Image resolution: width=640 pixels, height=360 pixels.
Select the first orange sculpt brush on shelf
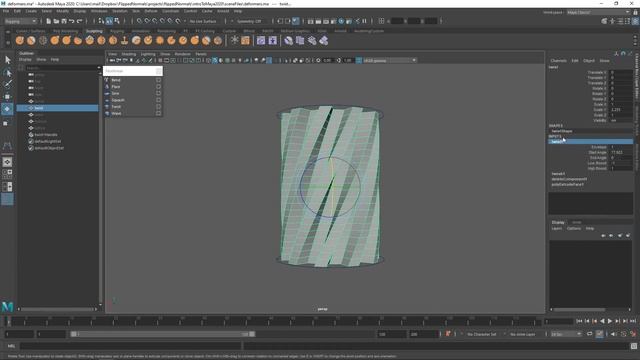[x=20, y=40]
